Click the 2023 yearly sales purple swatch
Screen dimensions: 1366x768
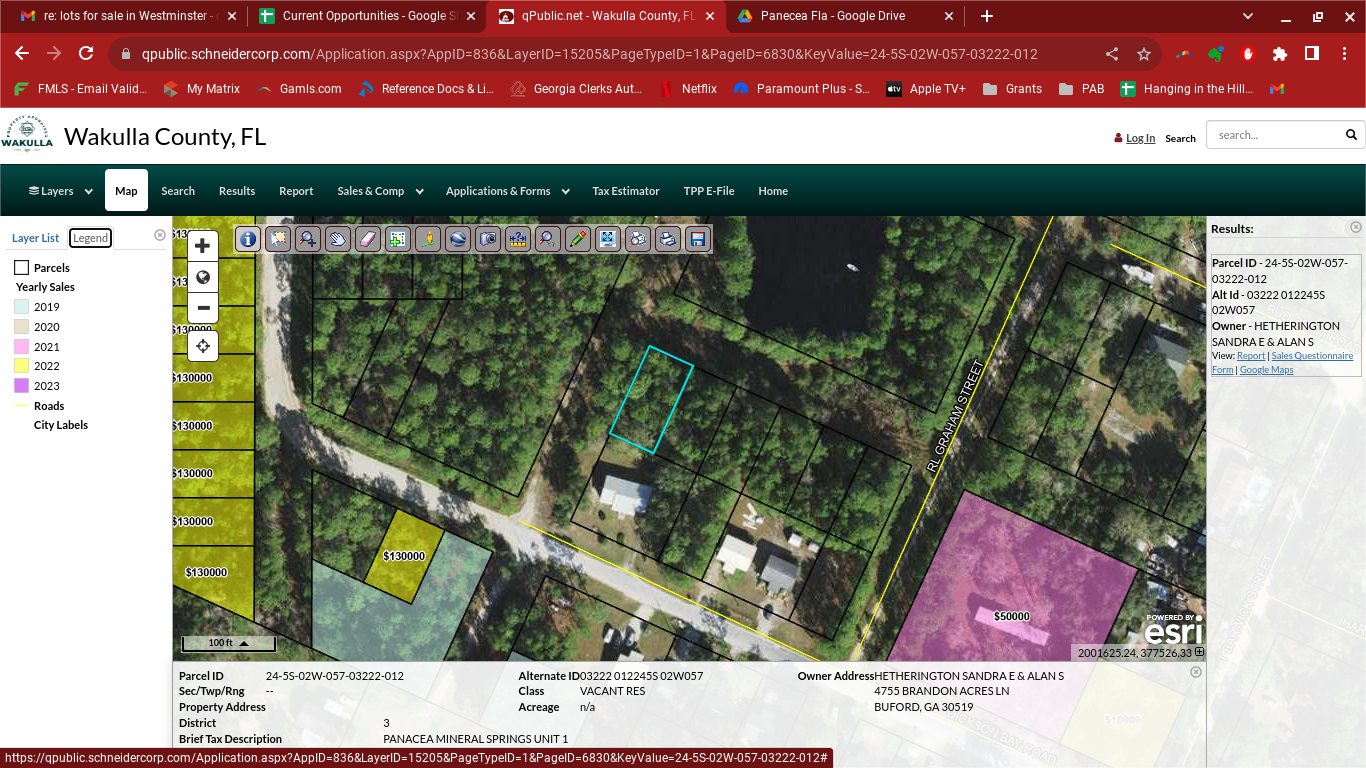pos(21,386)
